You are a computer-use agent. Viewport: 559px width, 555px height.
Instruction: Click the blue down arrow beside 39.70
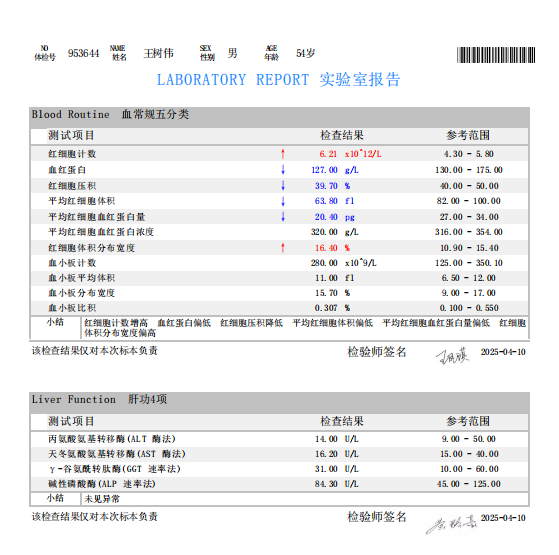(283, 185)
